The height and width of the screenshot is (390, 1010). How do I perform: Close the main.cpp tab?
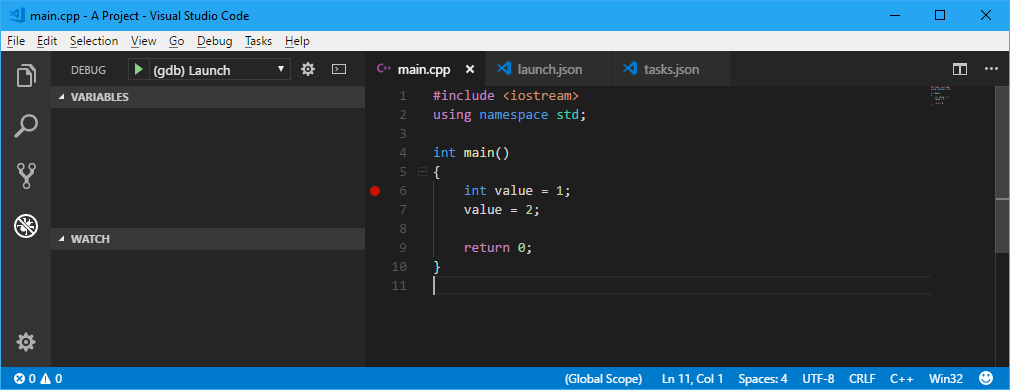(x=470, y=70)
